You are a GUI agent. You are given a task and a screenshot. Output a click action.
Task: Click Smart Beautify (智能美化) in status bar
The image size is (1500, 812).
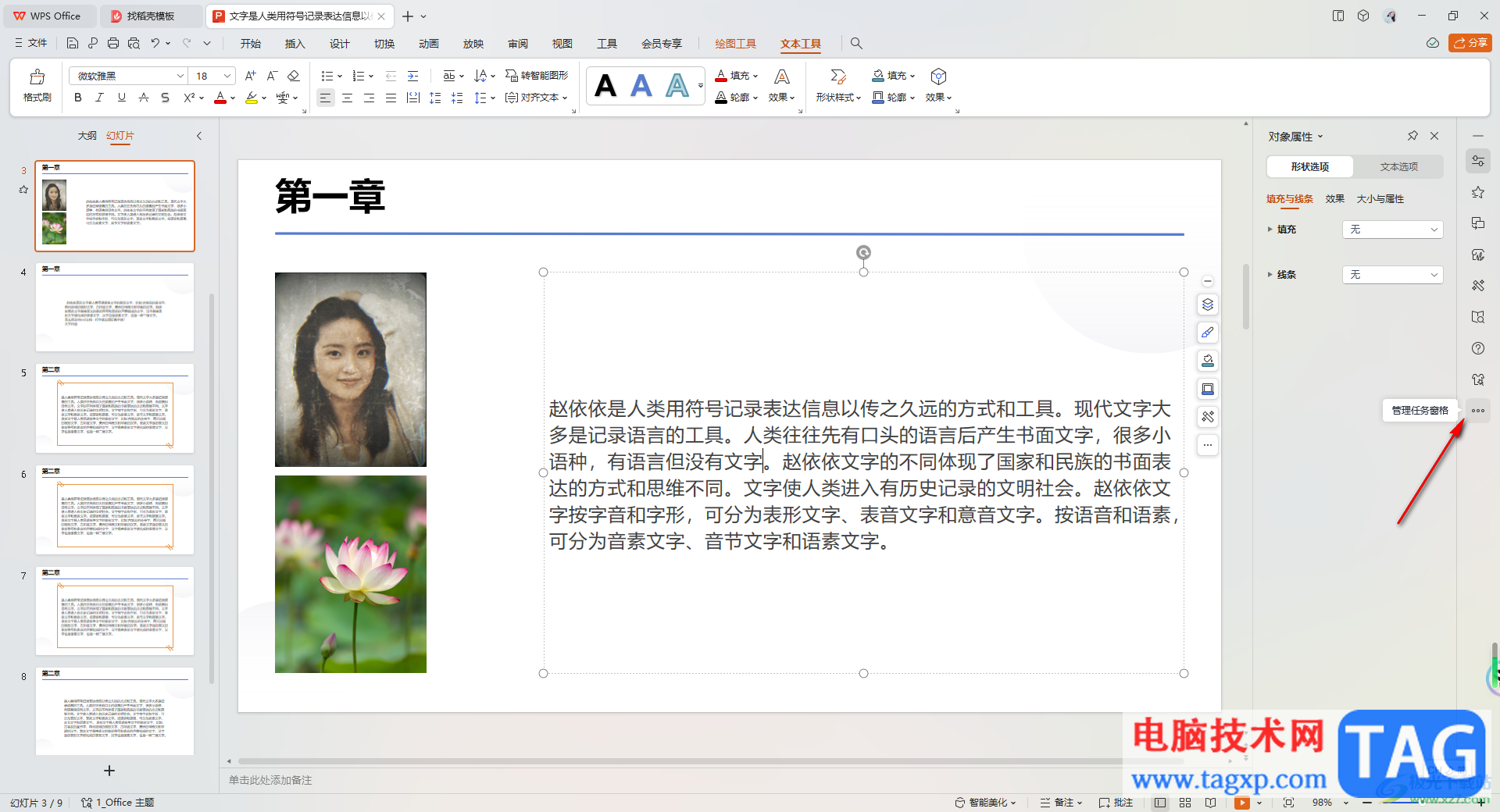(x=985, y=803)
